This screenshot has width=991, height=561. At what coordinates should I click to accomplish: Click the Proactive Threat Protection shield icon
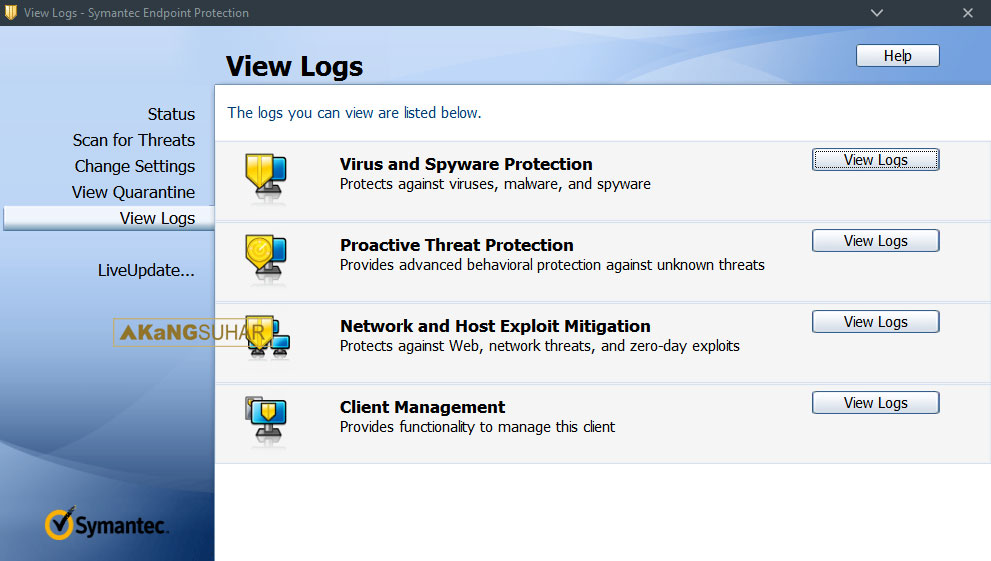click(x=266, y=258)
